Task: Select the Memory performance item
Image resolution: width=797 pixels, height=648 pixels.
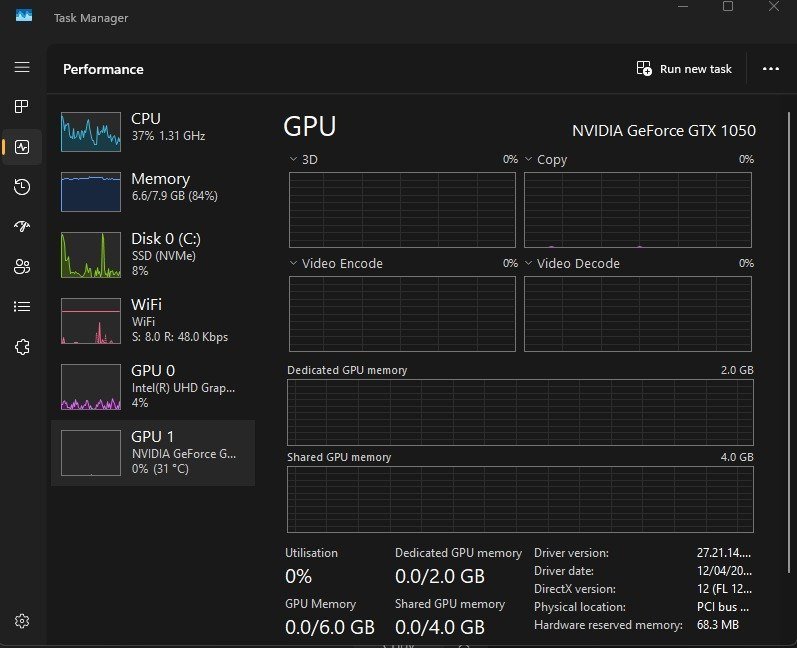Action: (x=153, y=192)
